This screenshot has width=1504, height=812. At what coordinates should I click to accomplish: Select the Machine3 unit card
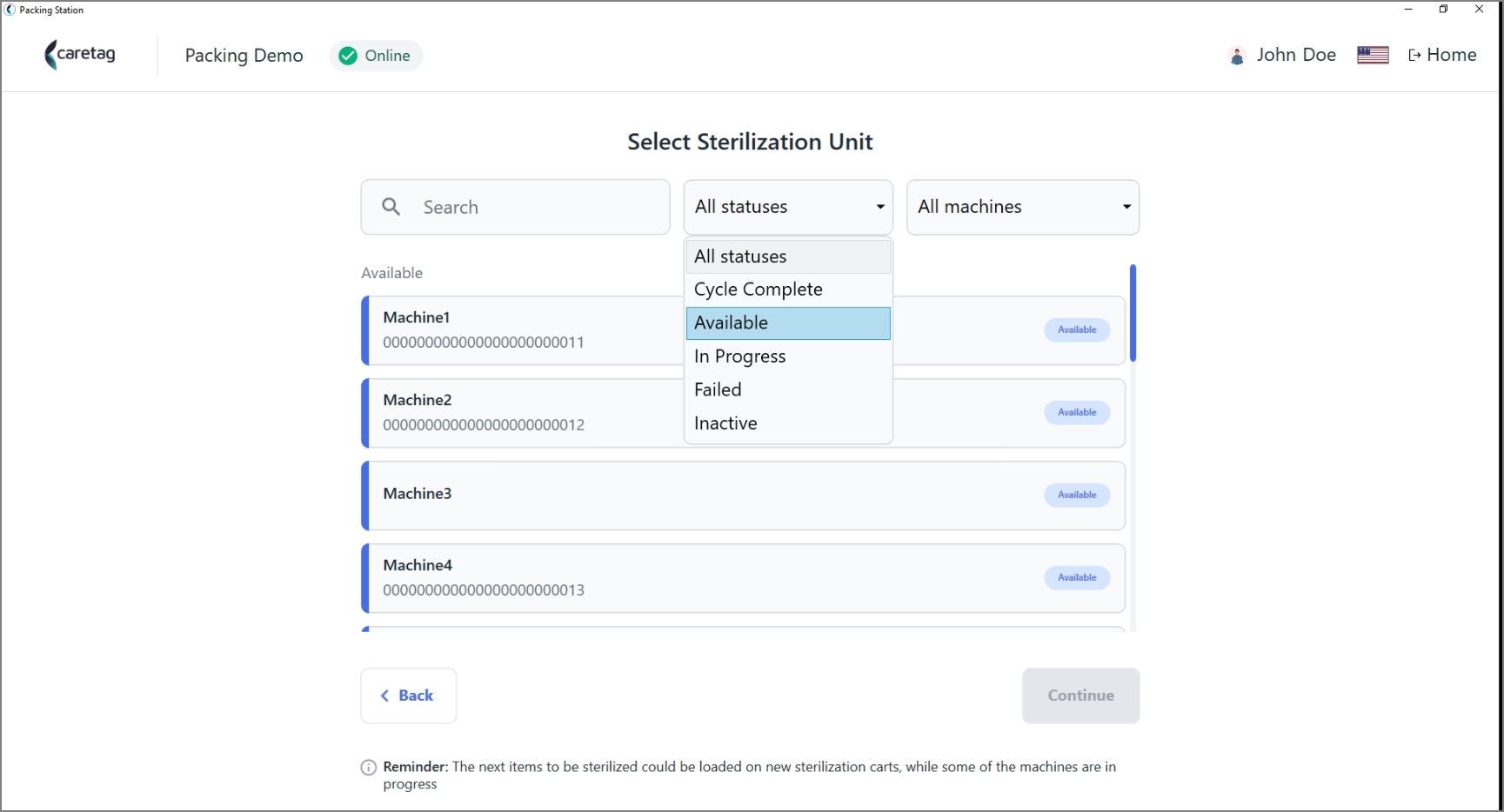744,496
